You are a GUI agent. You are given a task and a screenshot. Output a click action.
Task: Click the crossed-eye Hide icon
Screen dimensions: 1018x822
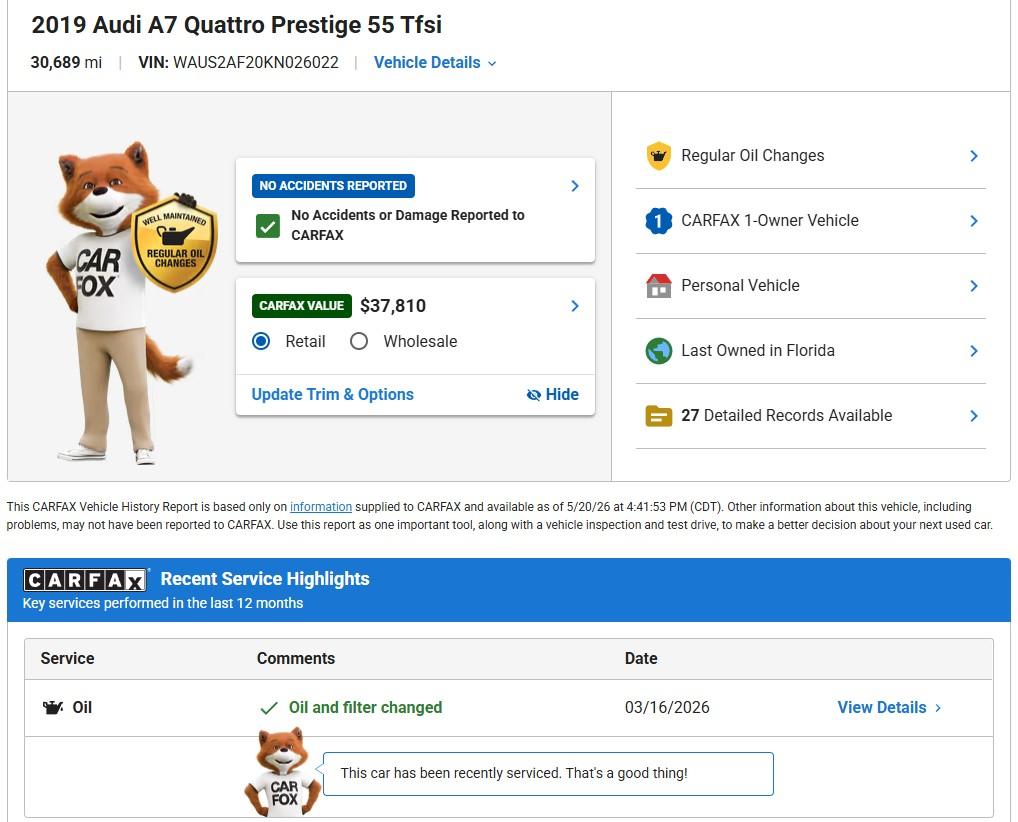[534, 395]
